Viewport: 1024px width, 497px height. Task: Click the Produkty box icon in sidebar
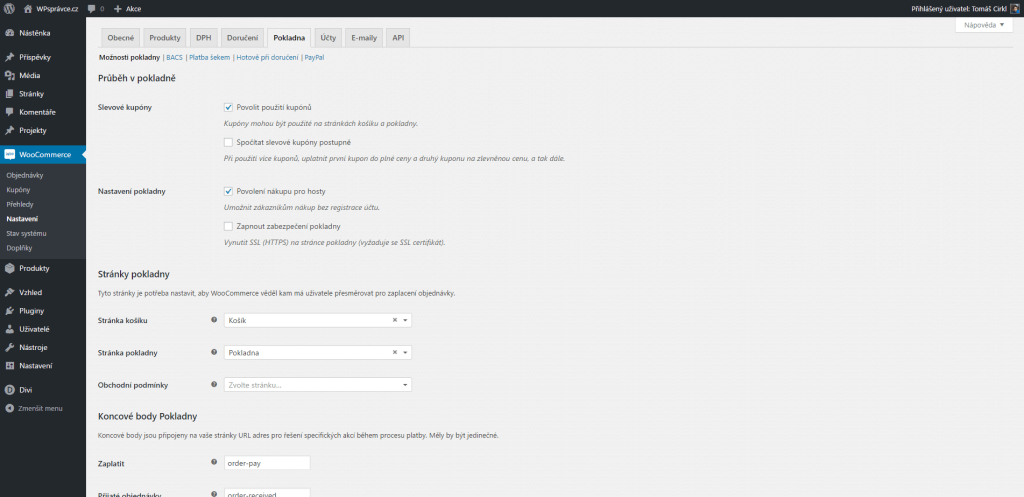9,268
